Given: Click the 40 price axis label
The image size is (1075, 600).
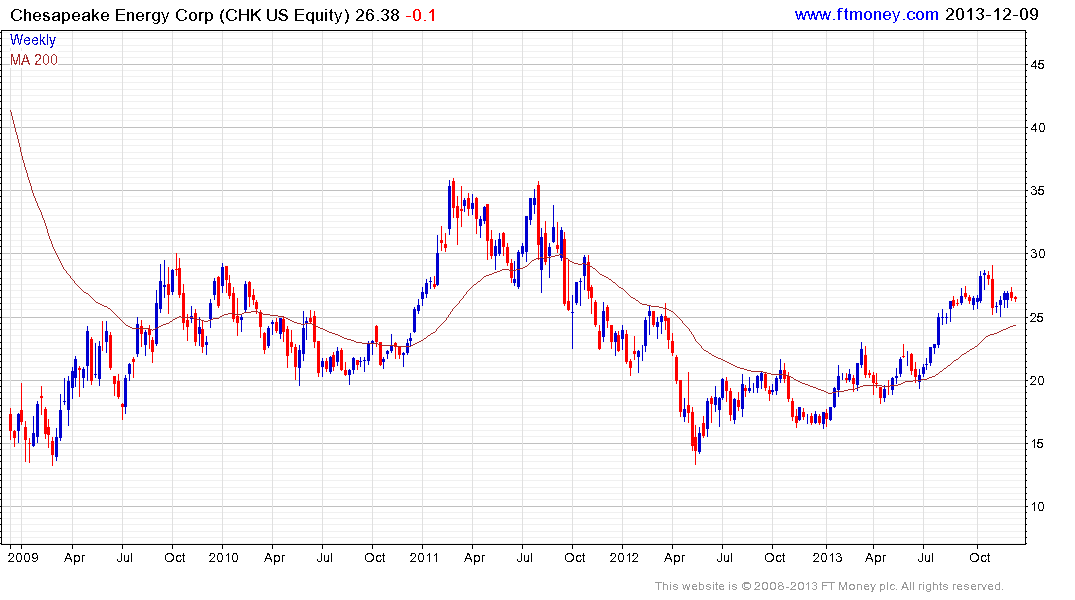Looking at the screenshot, I should tap(1037, 128).
